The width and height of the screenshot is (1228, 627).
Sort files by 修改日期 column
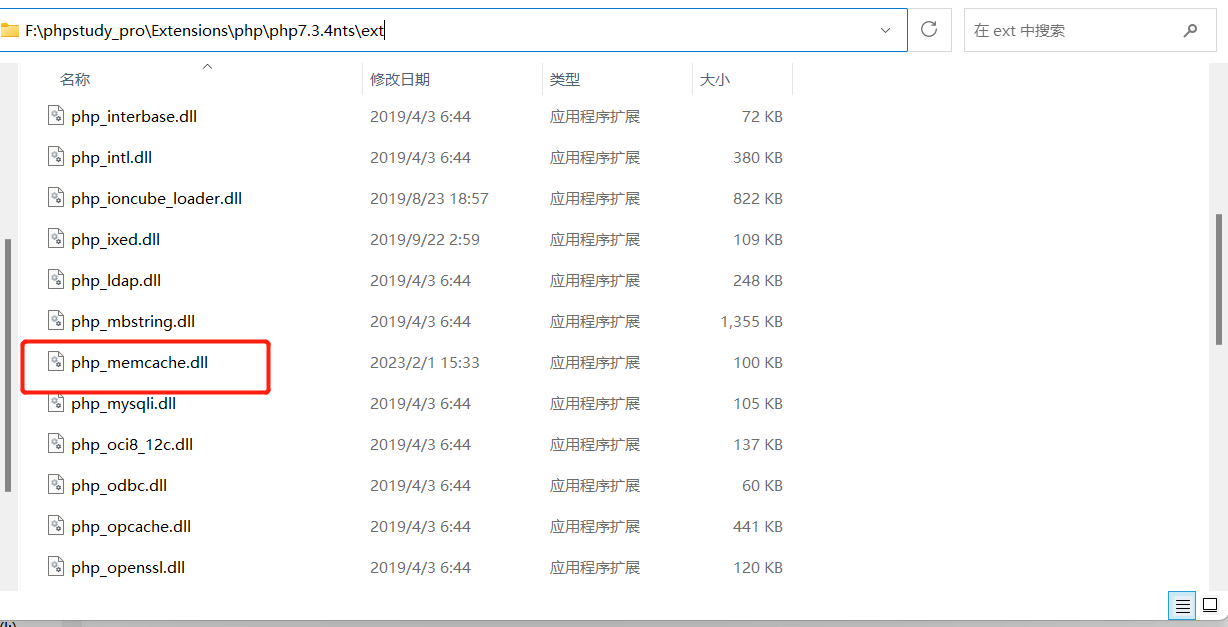(x=400, y=80)
